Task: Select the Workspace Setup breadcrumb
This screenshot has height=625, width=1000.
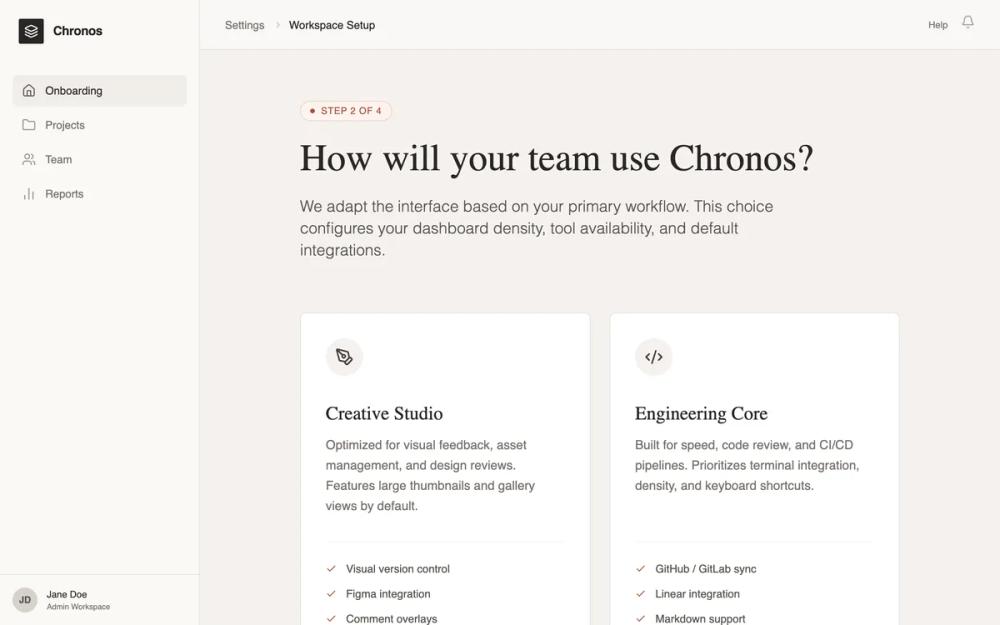Action: 331,25
